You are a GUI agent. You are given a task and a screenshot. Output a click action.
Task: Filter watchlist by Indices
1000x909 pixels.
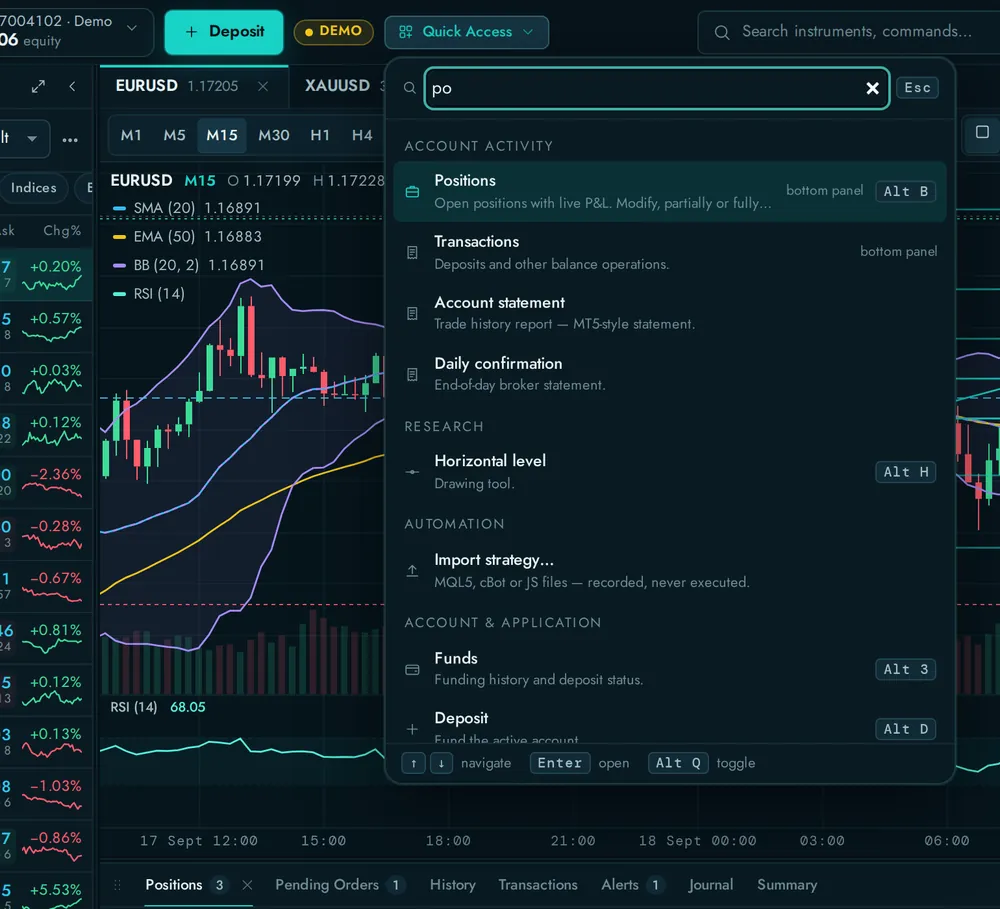click(x=34, y=188)
